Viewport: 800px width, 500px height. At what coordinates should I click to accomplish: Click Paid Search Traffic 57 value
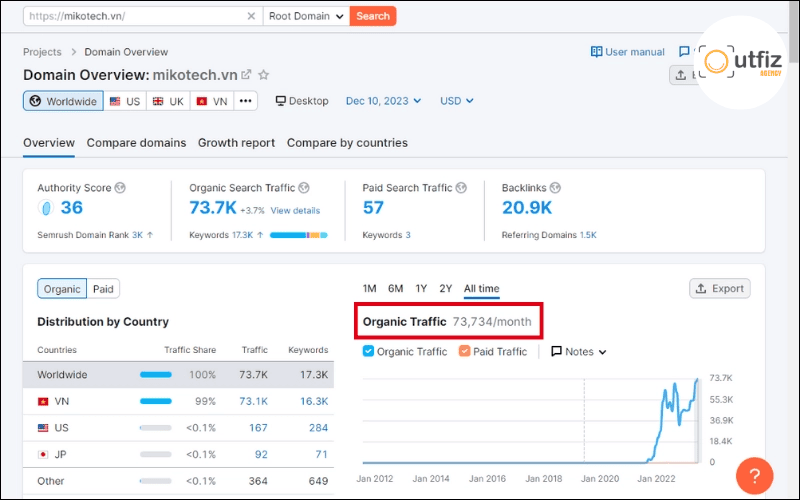click(373, 208)
